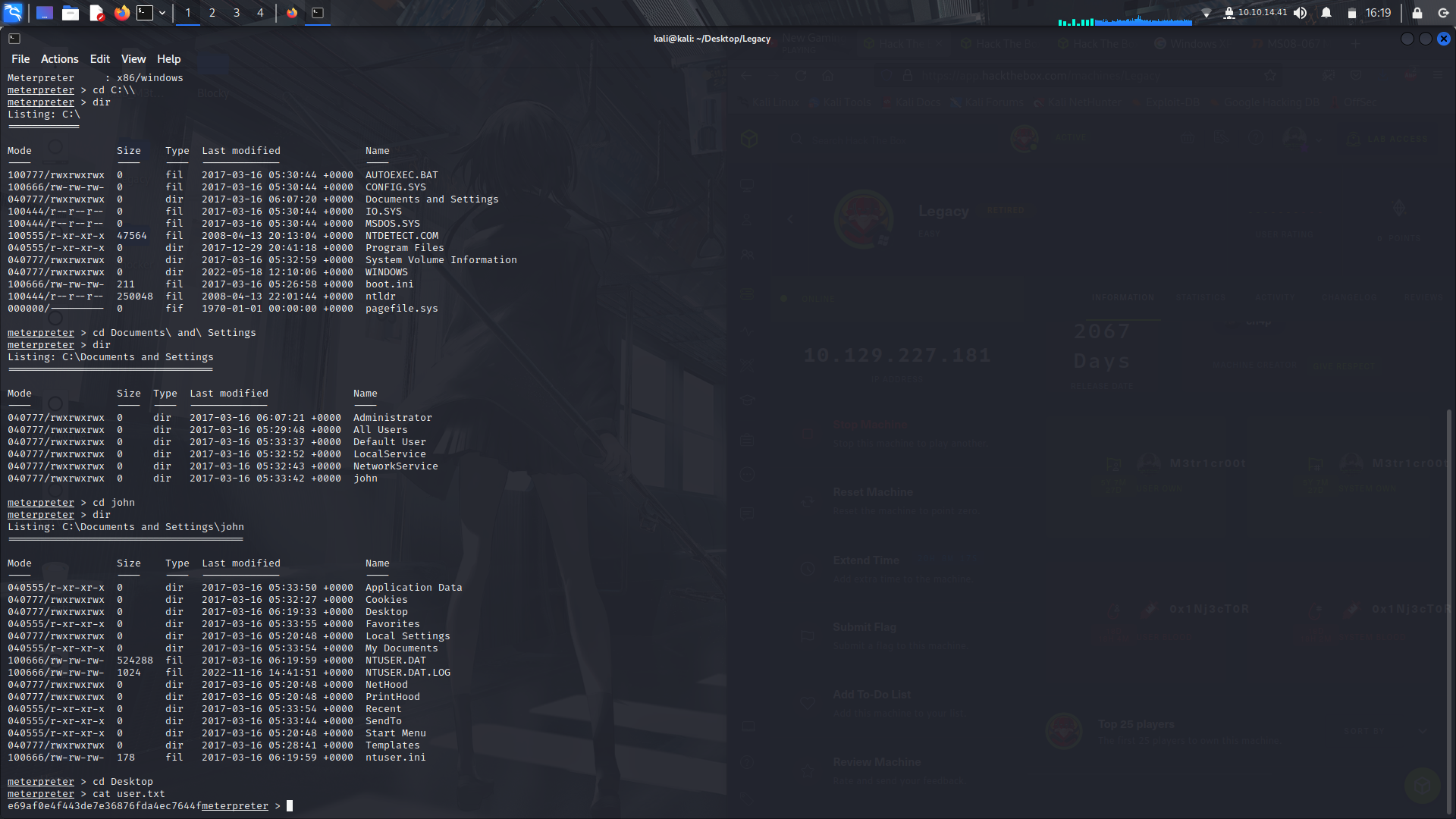Screen dimensions: 1456x819
Task: Launch the file manager from the taskbar
Action: 70,12
